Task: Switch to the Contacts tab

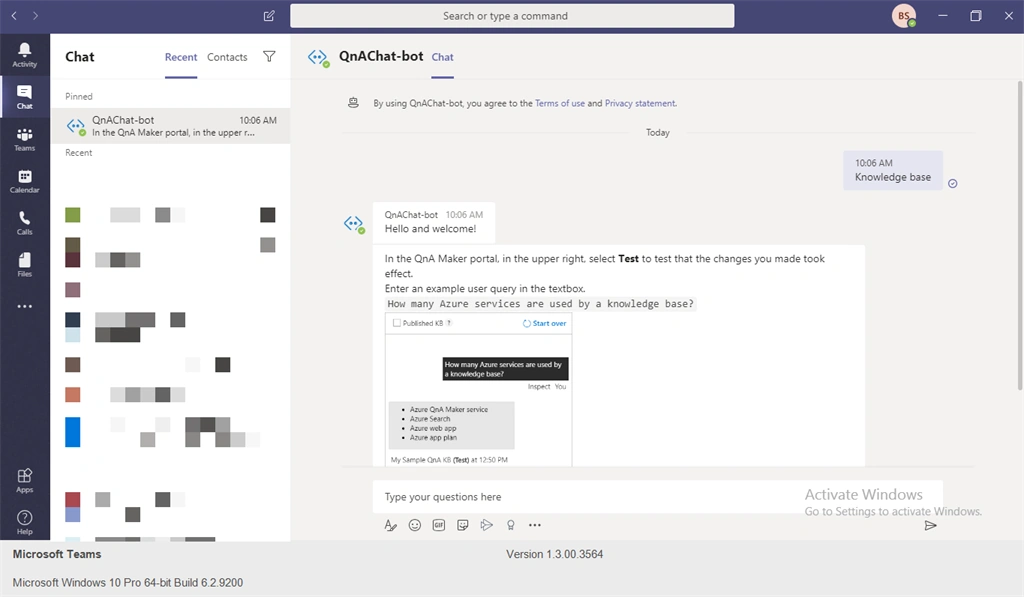Action: tap(227, 57)
